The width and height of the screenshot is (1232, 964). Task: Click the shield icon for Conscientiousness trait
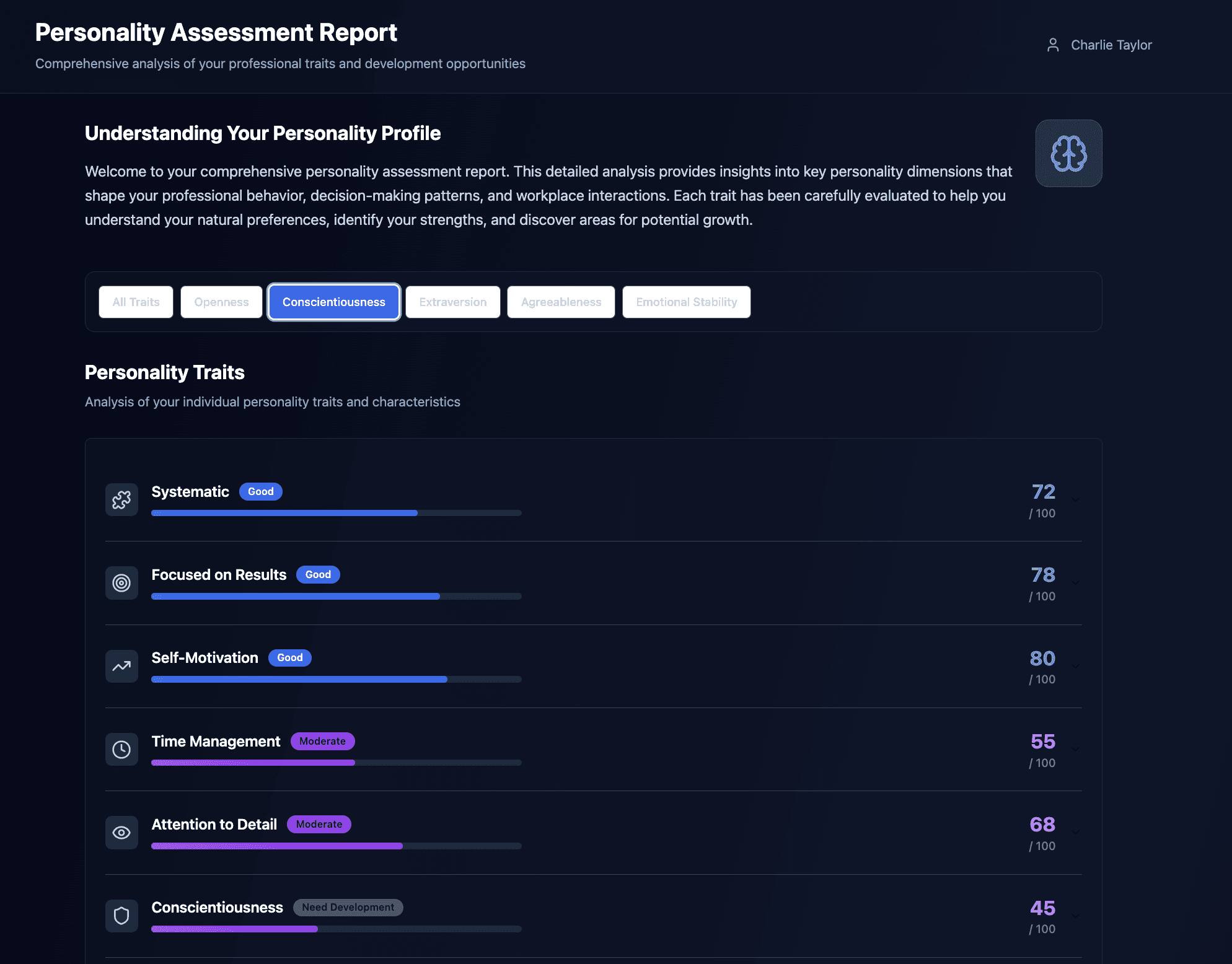coord(121,916)
